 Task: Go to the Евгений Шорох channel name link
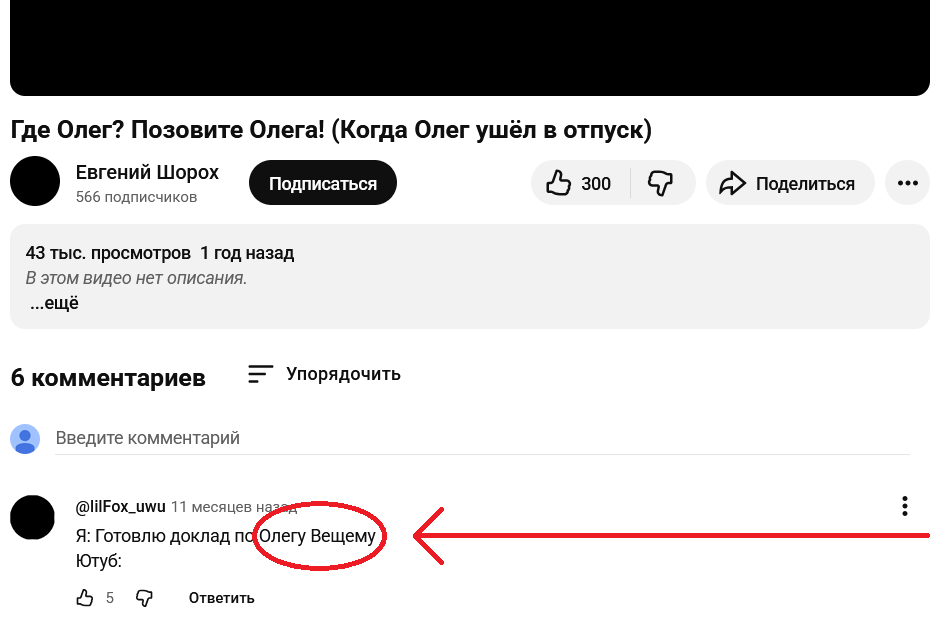pyautogui.click(x=147, y=172)
